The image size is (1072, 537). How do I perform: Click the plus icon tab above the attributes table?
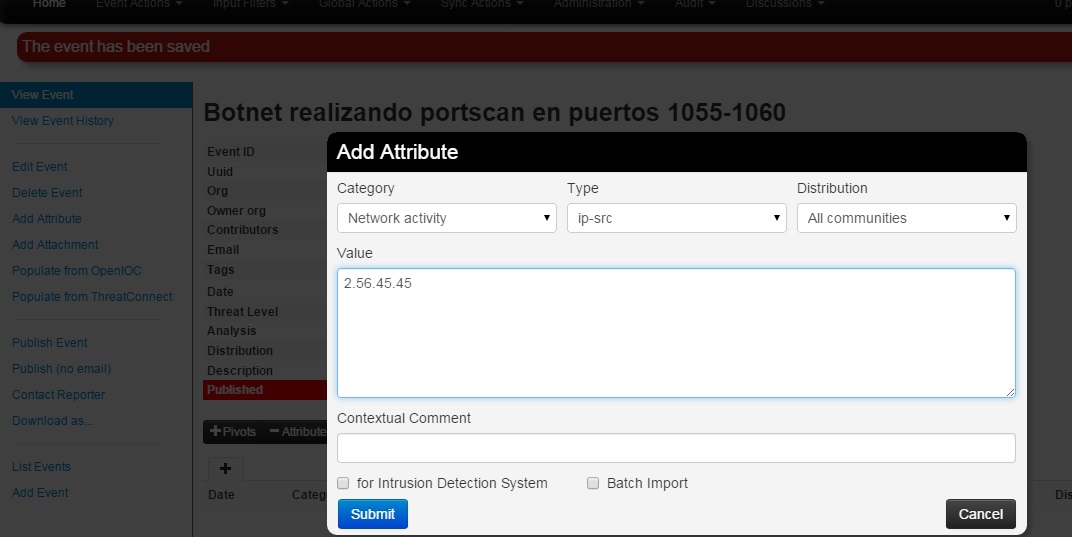[225, 468]
